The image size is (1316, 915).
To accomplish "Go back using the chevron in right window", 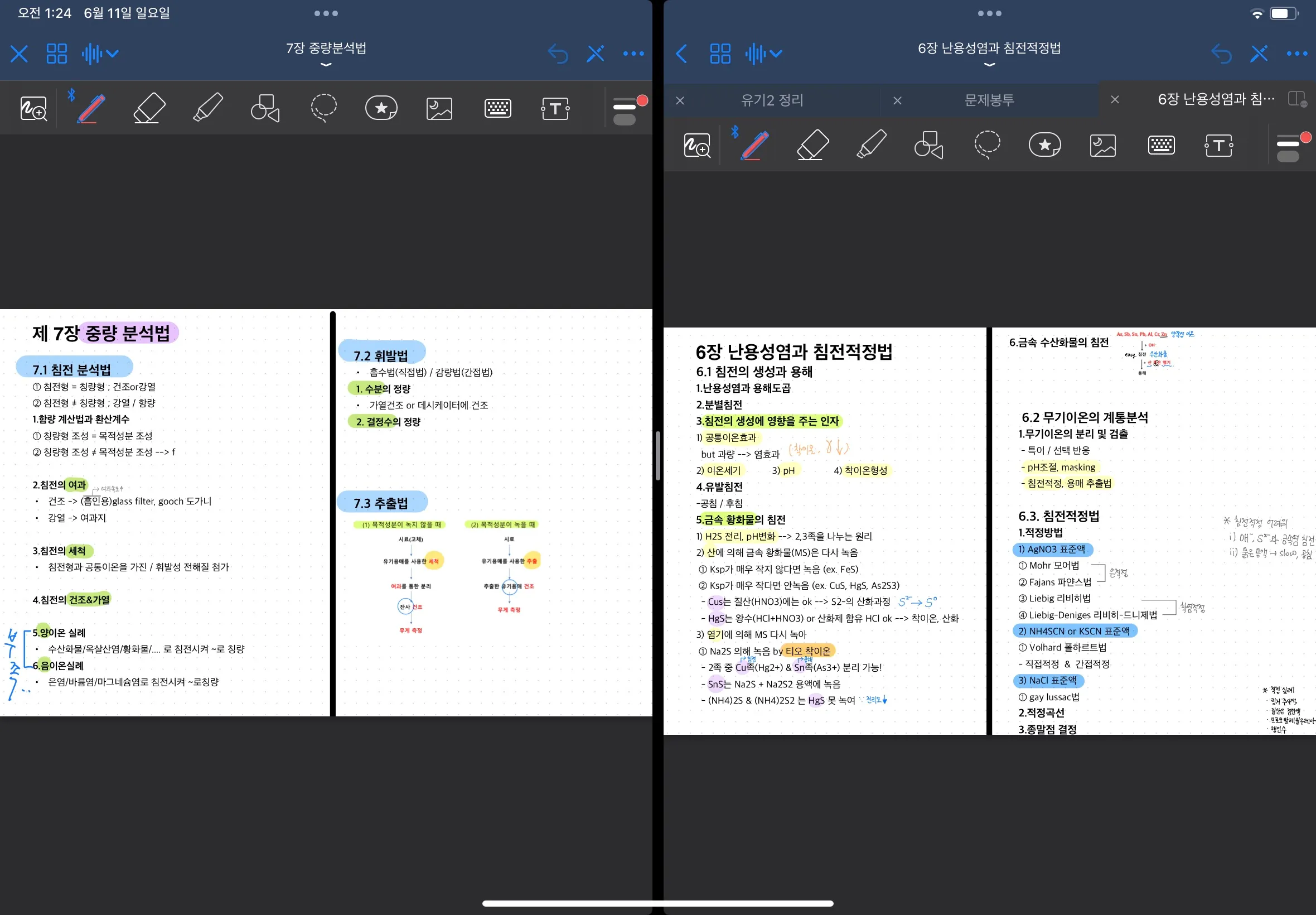I will click(x=681, y=54).
